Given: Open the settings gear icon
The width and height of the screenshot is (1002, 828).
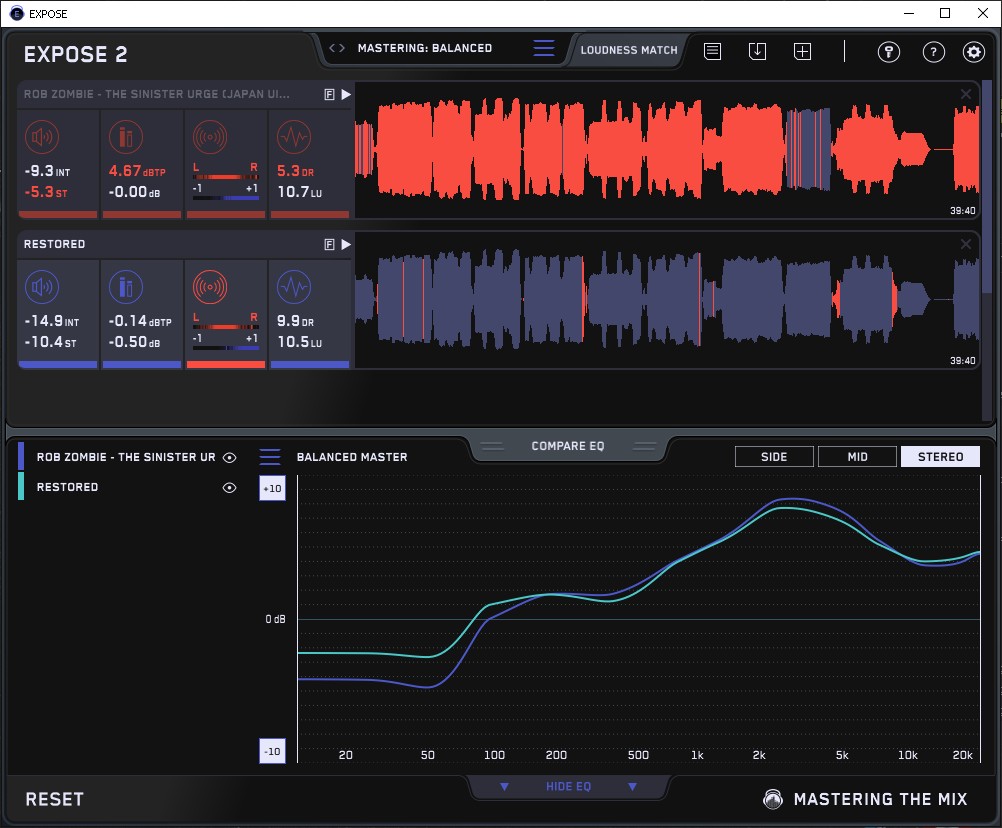Looking at the screenshot, I should click(973, 52).
